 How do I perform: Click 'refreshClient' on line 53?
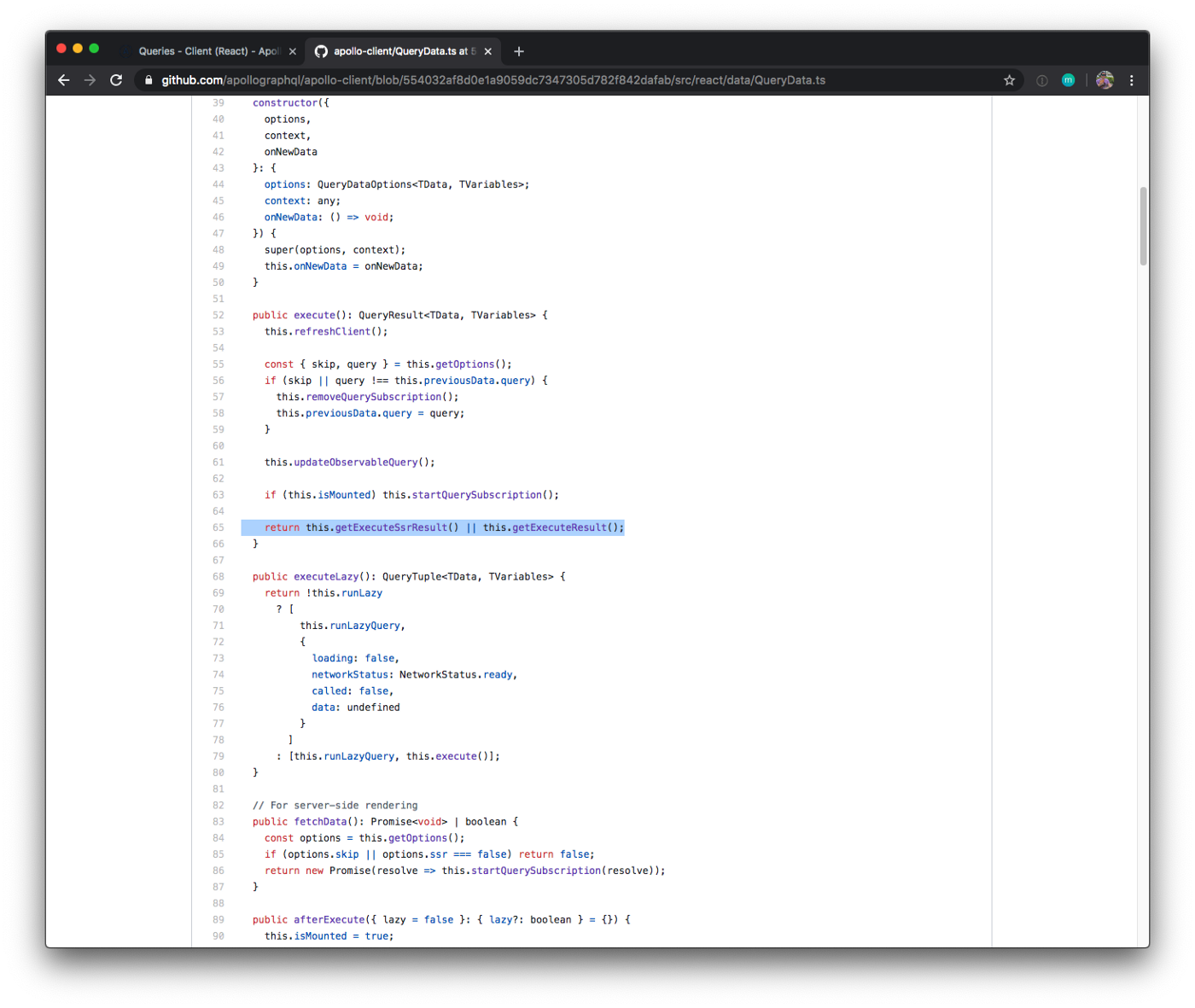[x=332, y=331]
